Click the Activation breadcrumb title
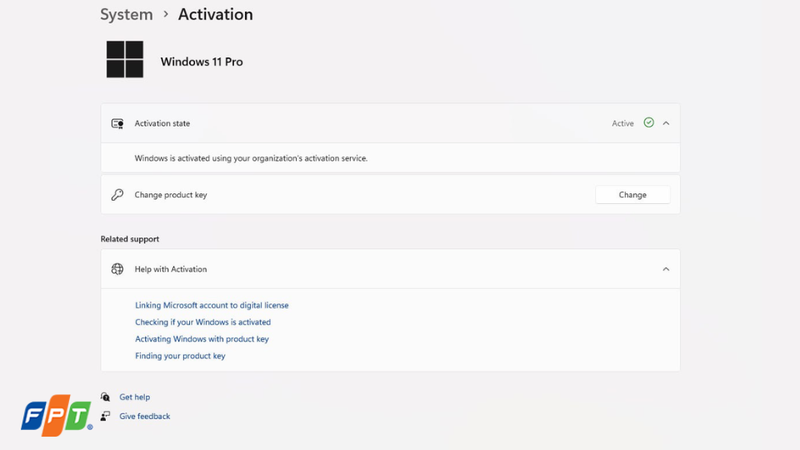Viewport: 800px width, 450px height. pos(215,14)
